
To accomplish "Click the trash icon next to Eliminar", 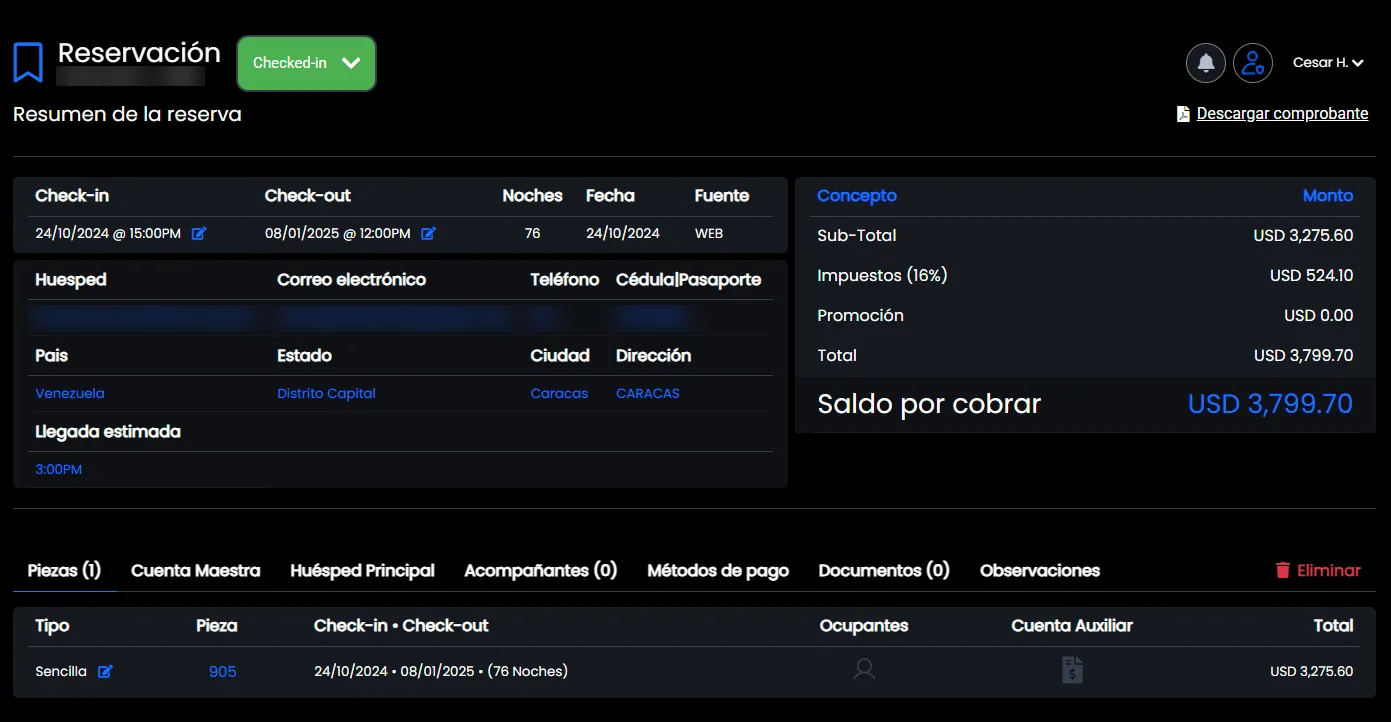I will tap(1283, 570).
